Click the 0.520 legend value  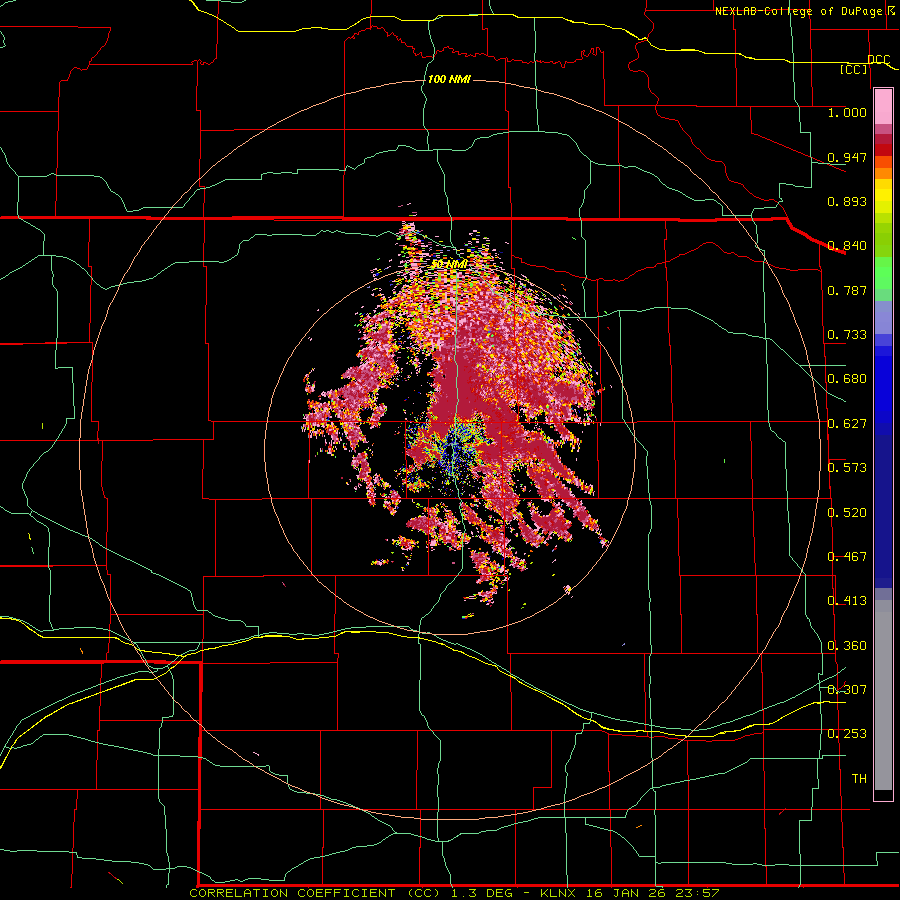[x=847, y=512]
